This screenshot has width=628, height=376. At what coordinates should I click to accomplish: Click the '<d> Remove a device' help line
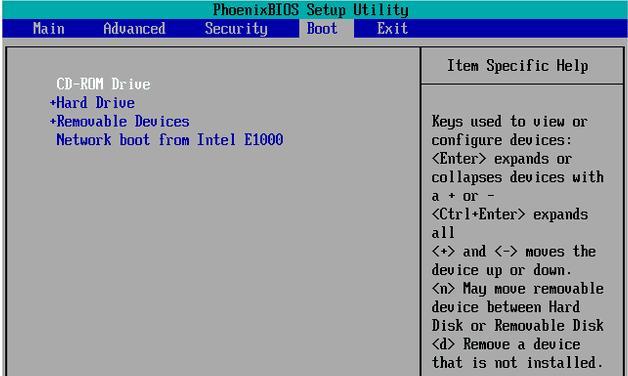click(x=506, y=344)
